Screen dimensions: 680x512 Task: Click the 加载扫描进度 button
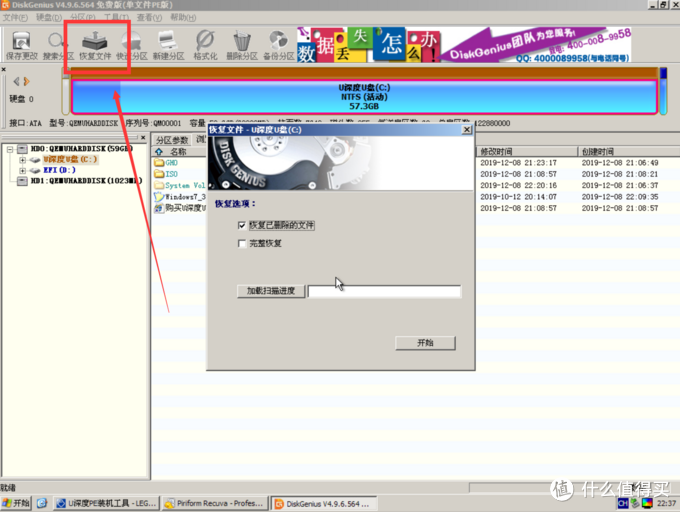[271, 291]
